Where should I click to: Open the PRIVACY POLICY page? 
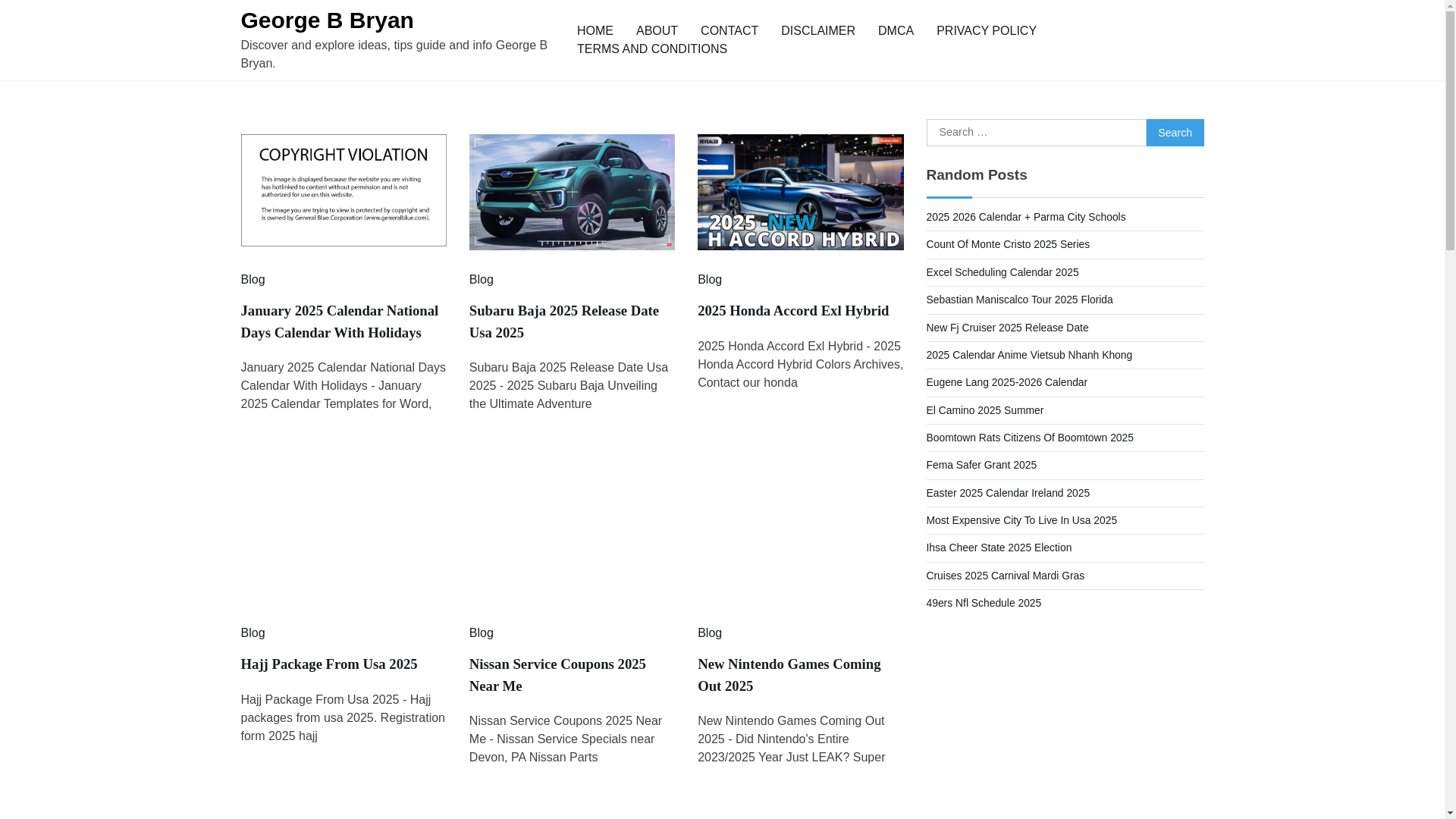pos(986,31)
